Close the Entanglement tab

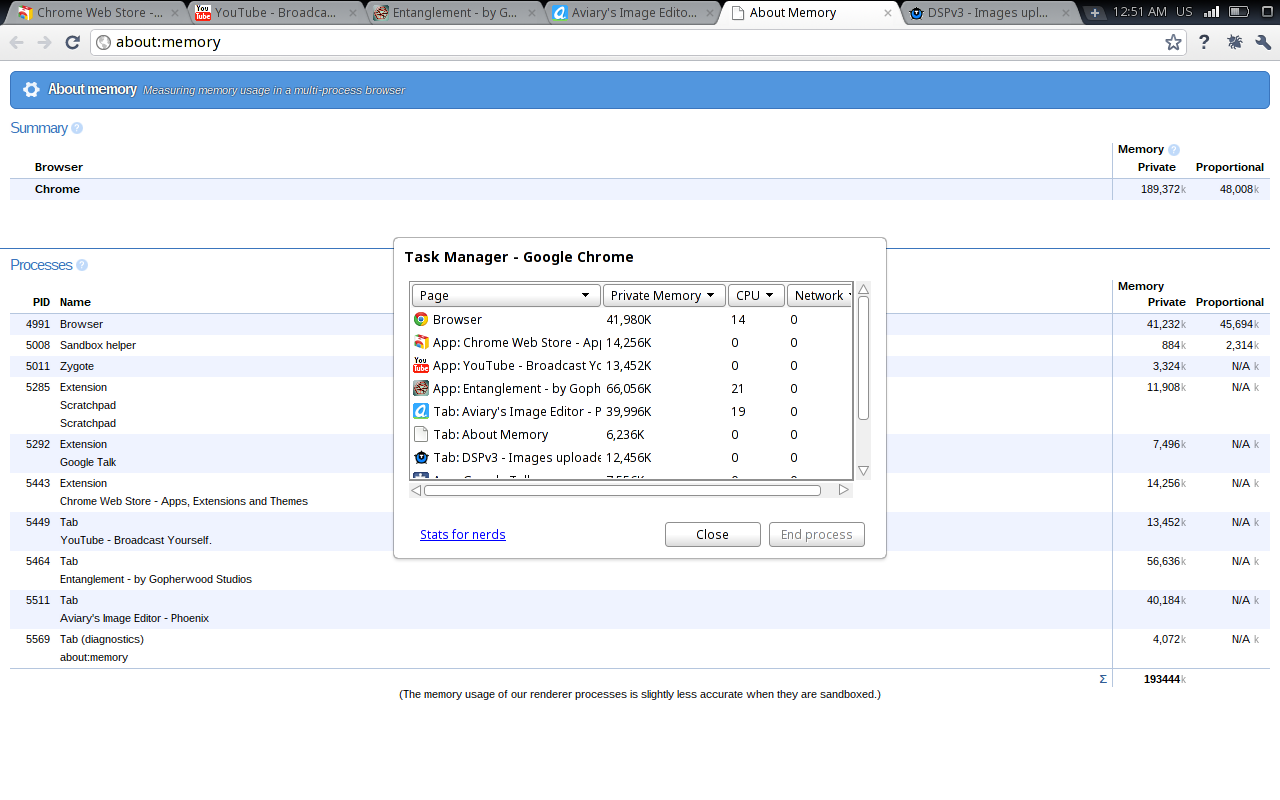pyautogui.click(x=531, y=13)
